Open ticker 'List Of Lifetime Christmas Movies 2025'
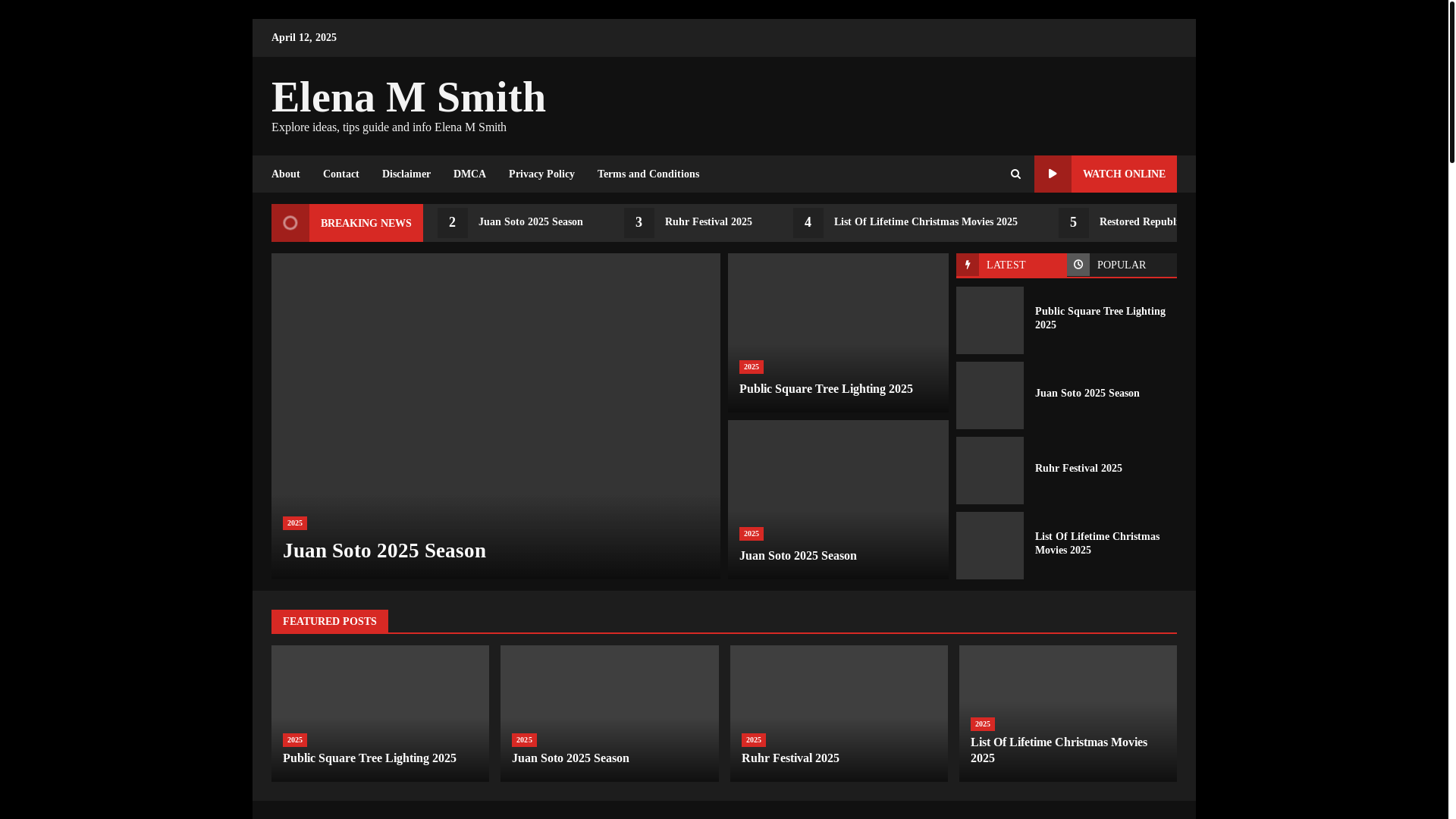 click(926, 222)
